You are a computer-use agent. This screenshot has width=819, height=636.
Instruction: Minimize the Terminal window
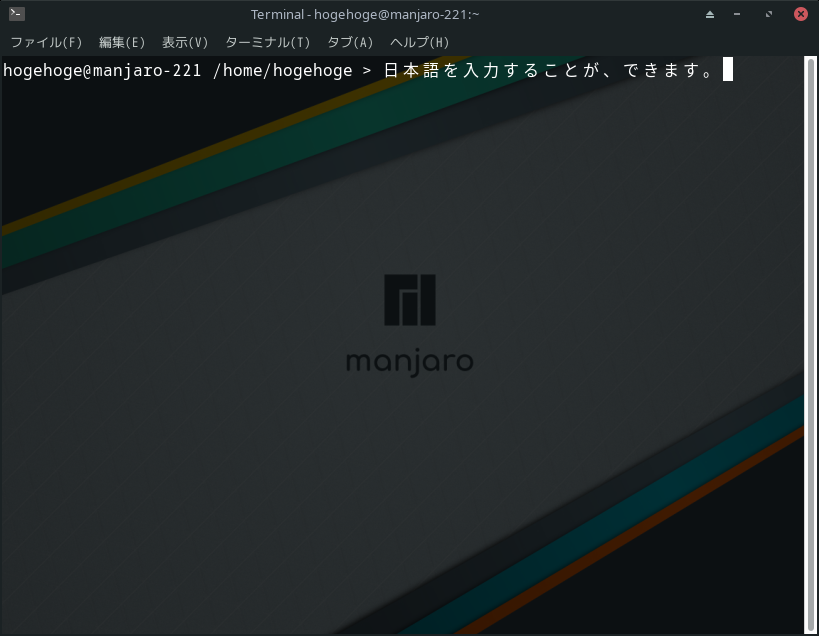click(737, 15)
